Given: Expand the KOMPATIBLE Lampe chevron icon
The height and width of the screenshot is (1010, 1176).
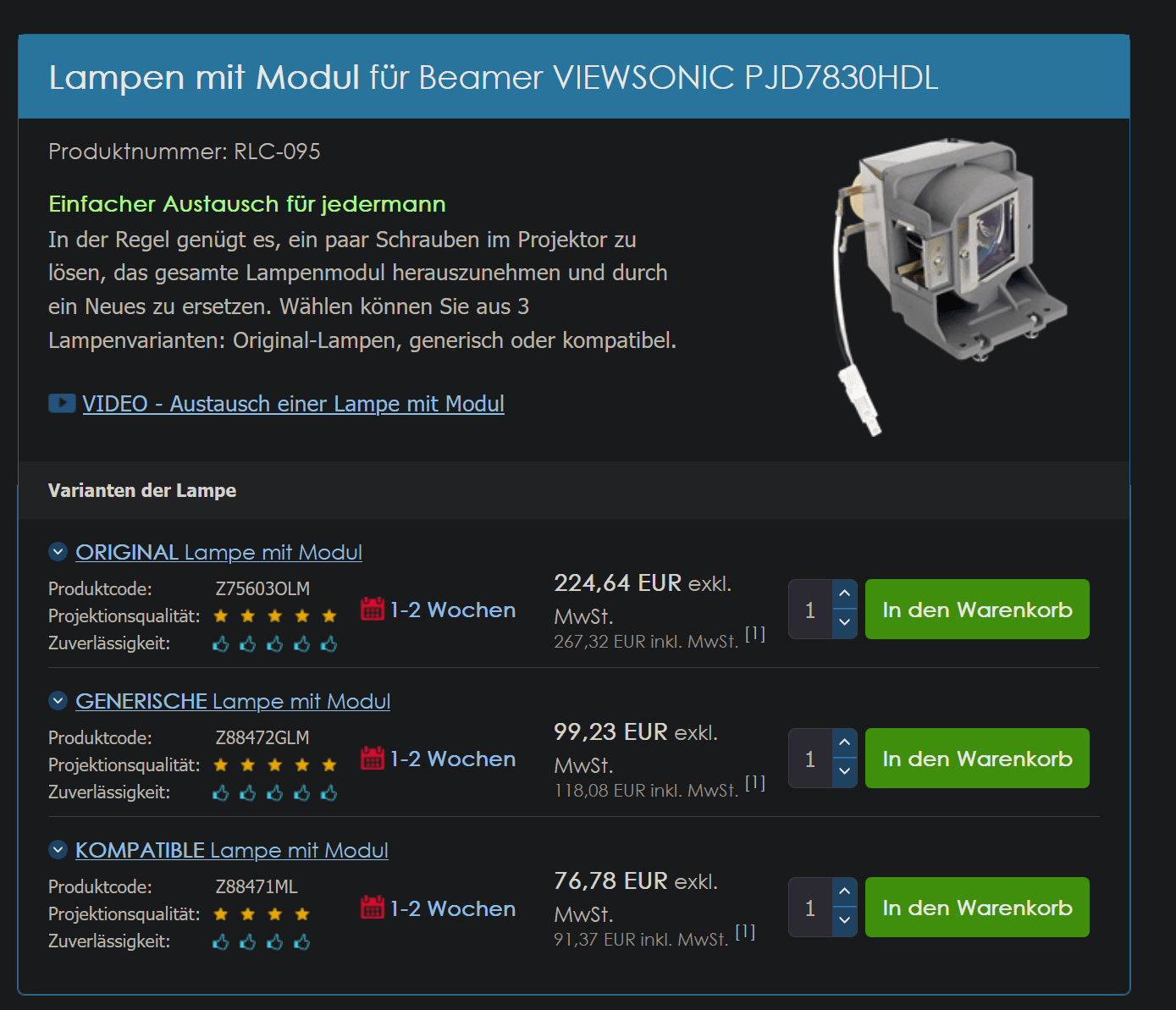Looking at the screenshot, I should pyautogui.click(x=58, y=850).
